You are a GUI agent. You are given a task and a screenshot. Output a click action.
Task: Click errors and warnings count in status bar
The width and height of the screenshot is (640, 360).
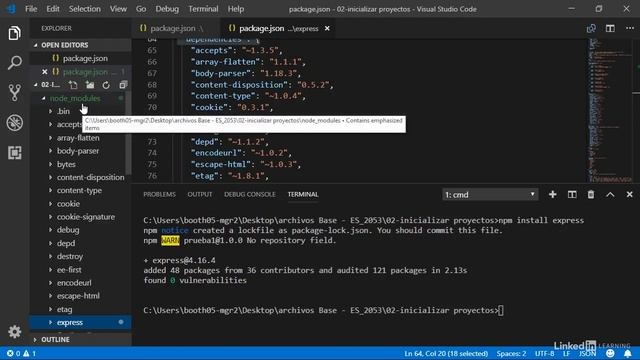coord(21,353)
